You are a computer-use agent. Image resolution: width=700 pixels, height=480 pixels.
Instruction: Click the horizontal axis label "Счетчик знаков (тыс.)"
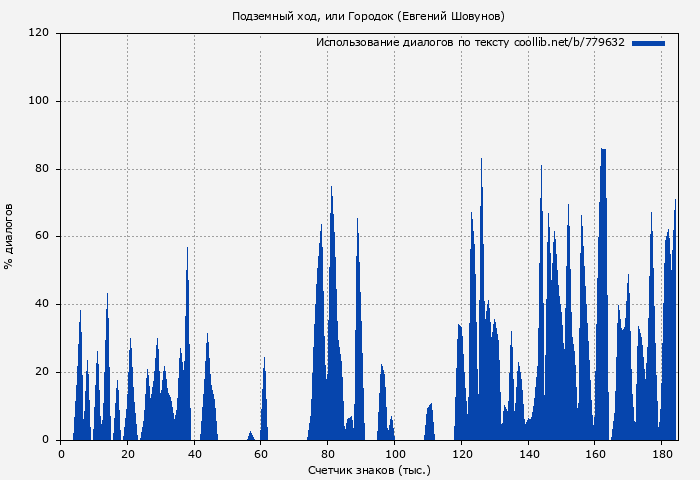(369, 469)
